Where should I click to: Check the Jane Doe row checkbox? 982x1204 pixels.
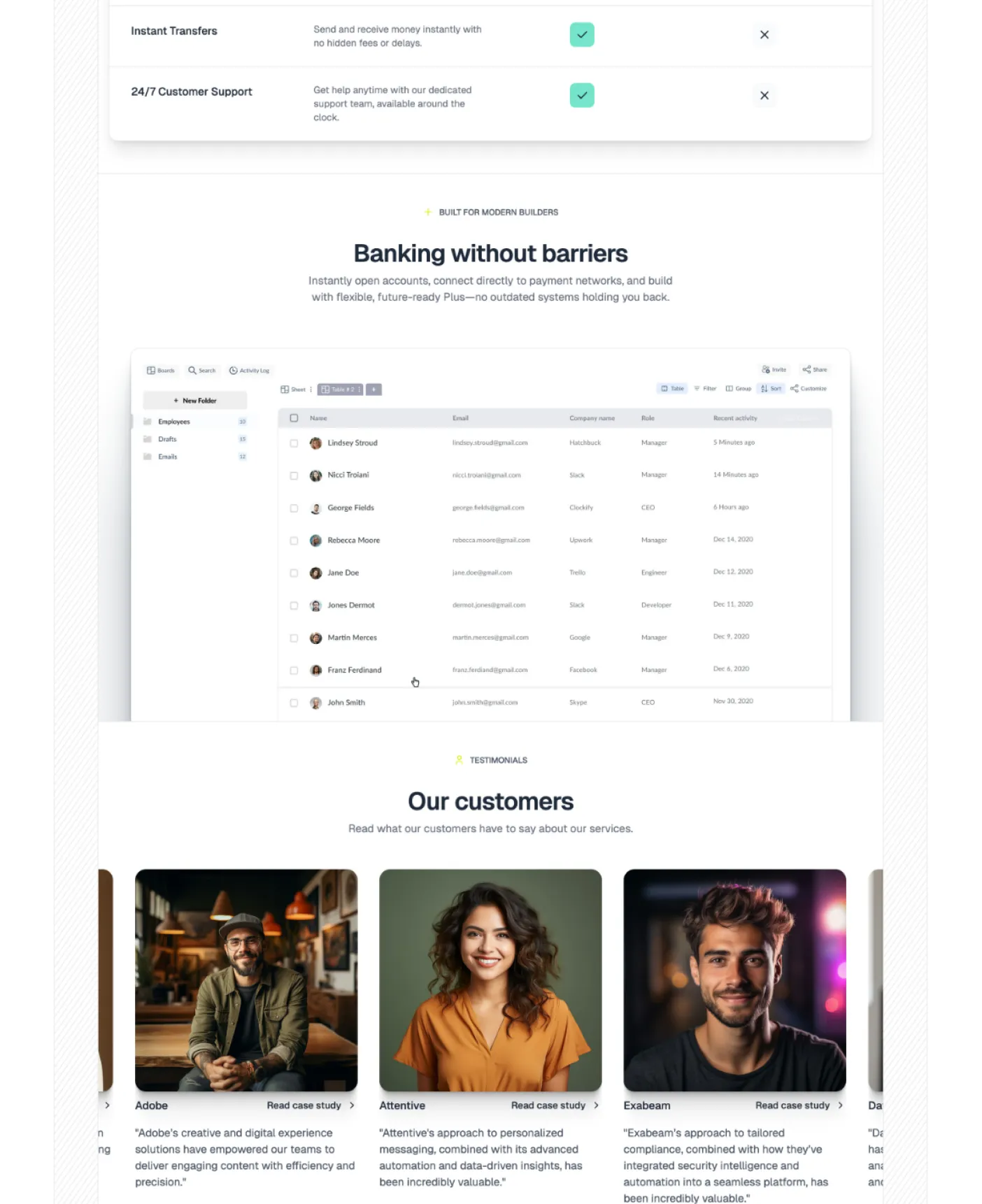(x=294, y=573)
